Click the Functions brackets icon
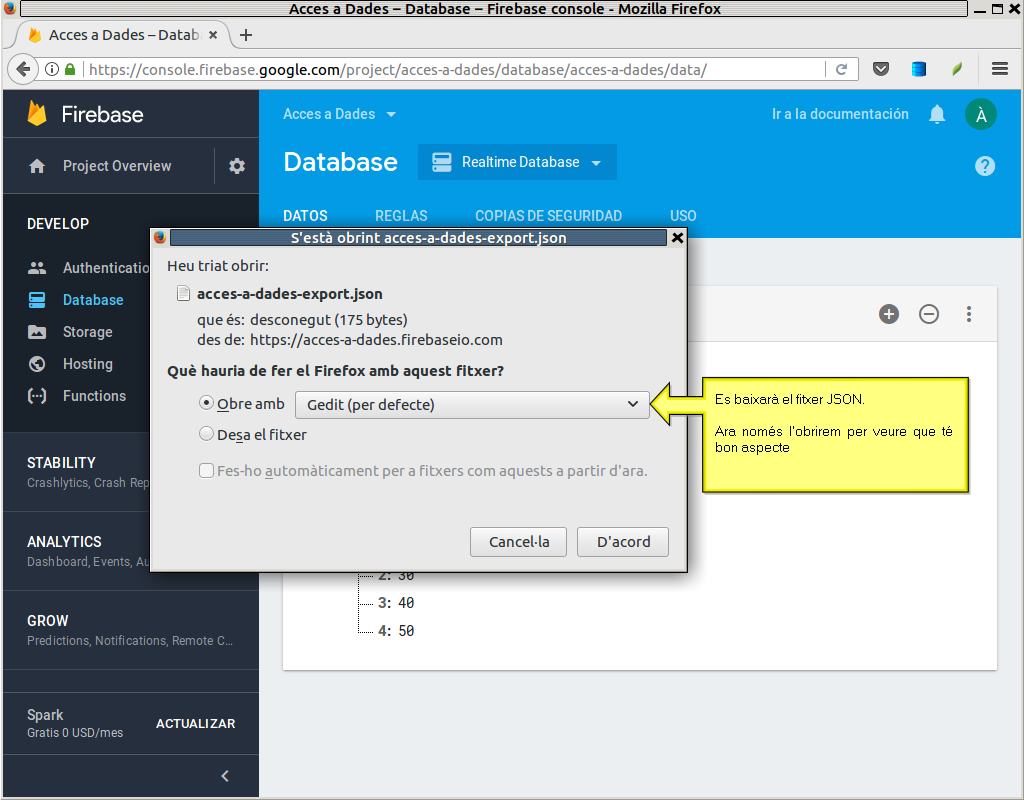1024x800 pixels. point(37,396)
